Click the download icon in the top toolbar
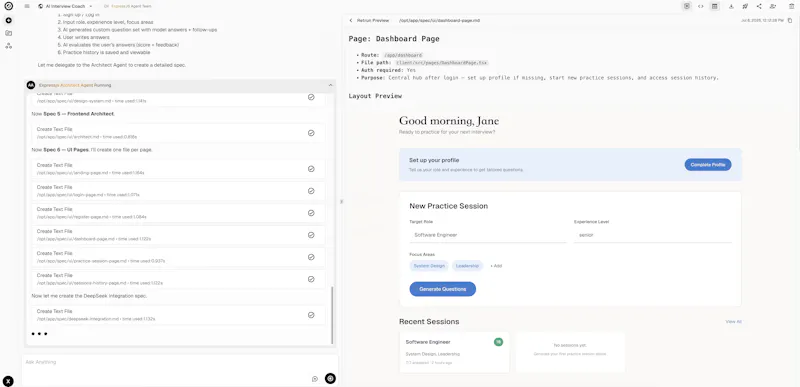Screen dimensions: 800x387 pyautogui.click(x=731, y=6)
